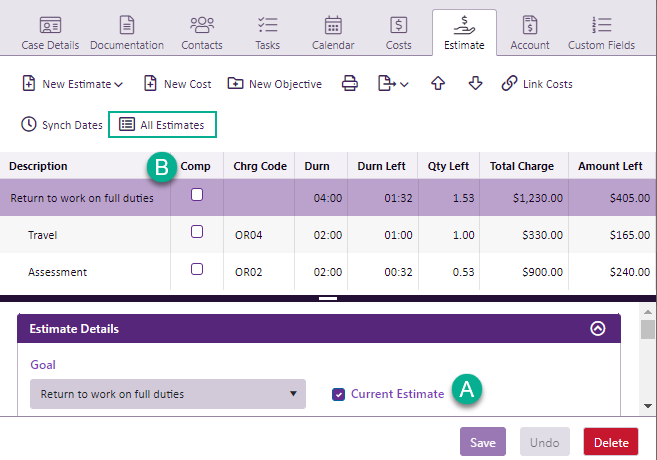Click the move up arrow icon
The height and width of the screenshot is (460, 657).
pyautogui.click(x=437, y=84)
